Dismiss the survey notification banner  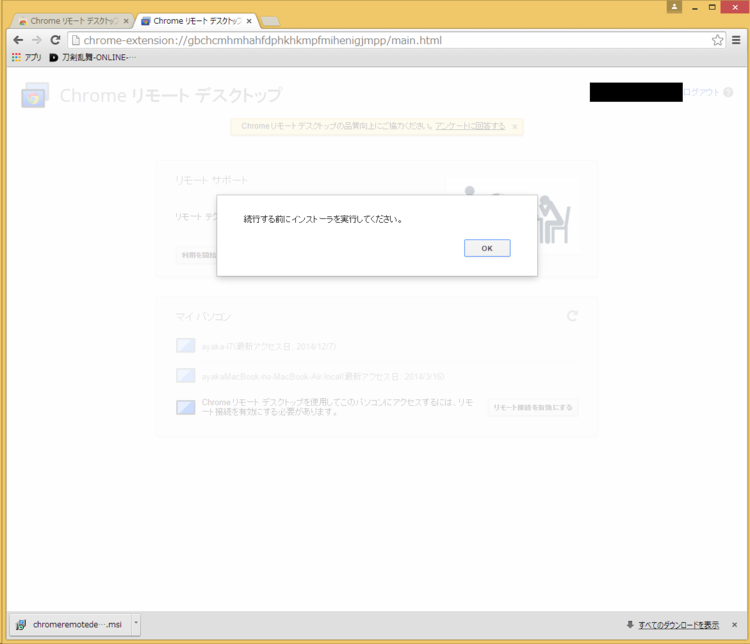click(515, 127)
